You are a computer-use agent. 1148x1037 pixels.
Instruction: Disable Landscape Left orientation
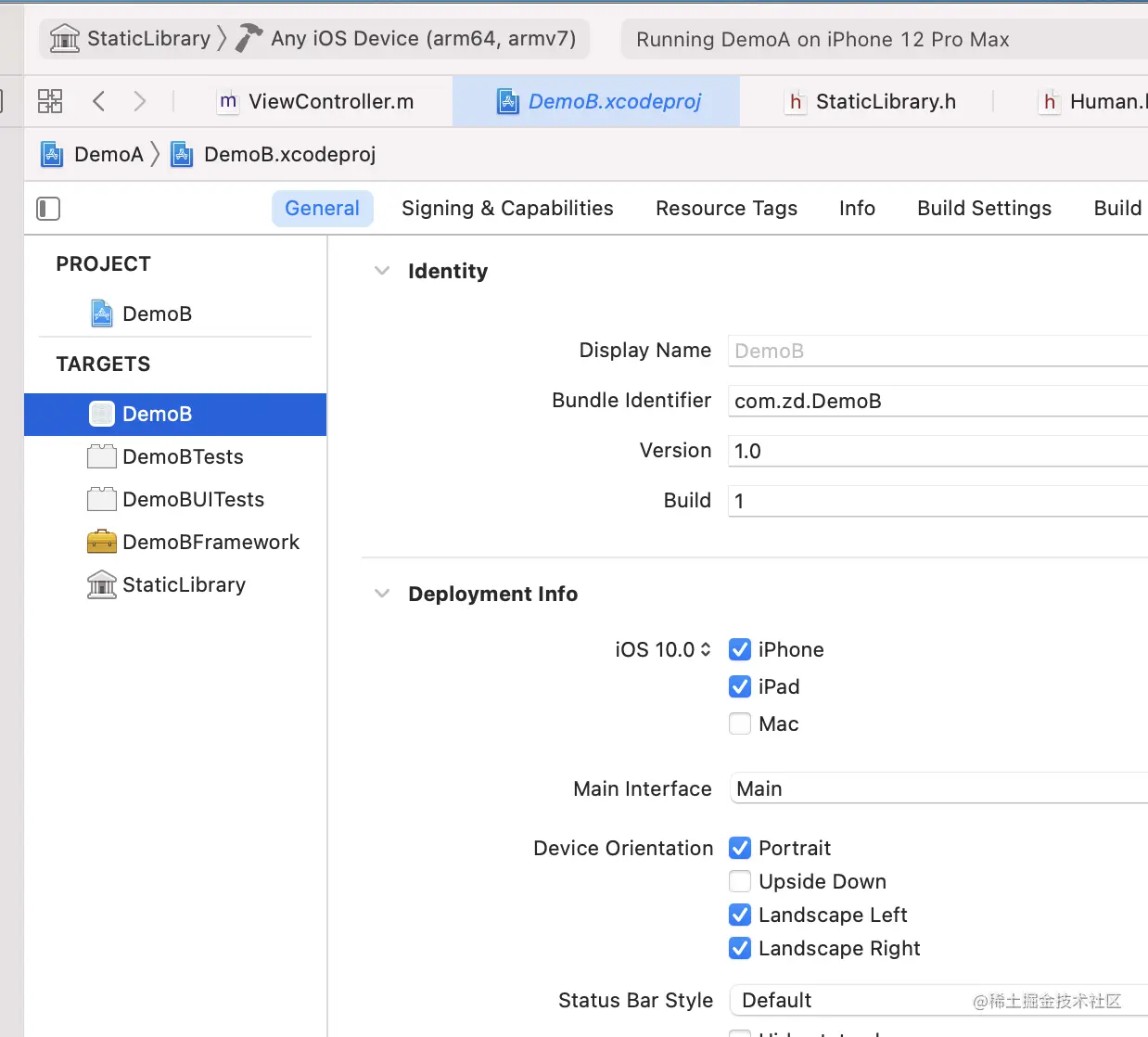(x=740, y=915)
